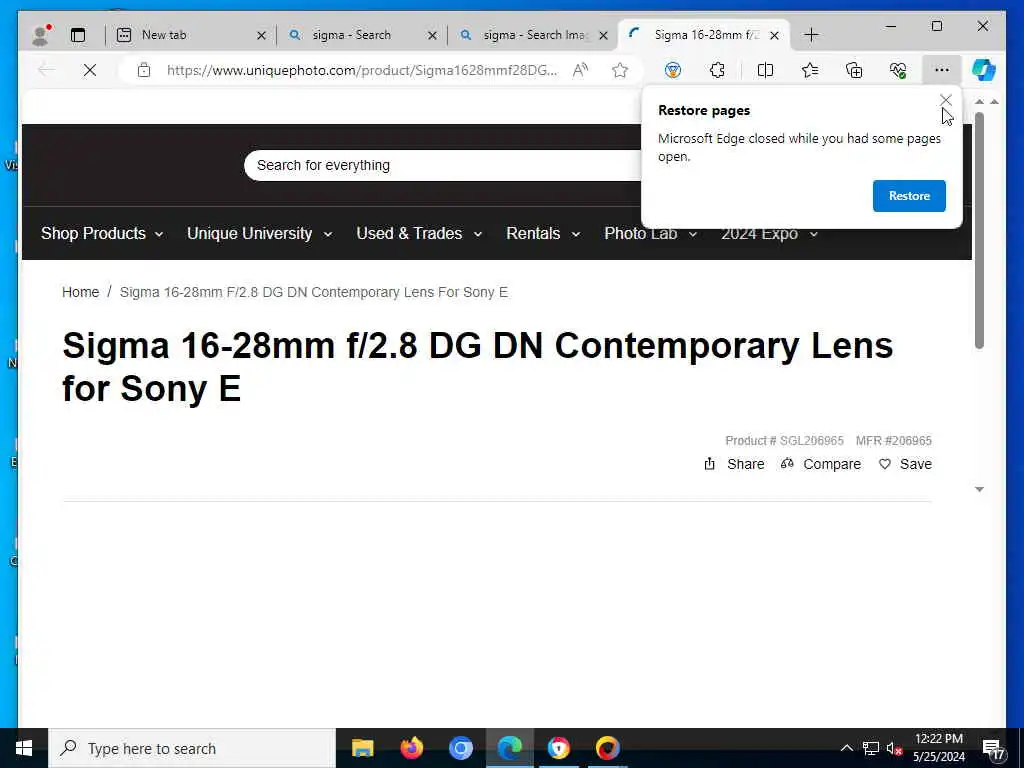1024x768 pixels.
Task: Expand the Rentals menu
Action: [543, 234]
